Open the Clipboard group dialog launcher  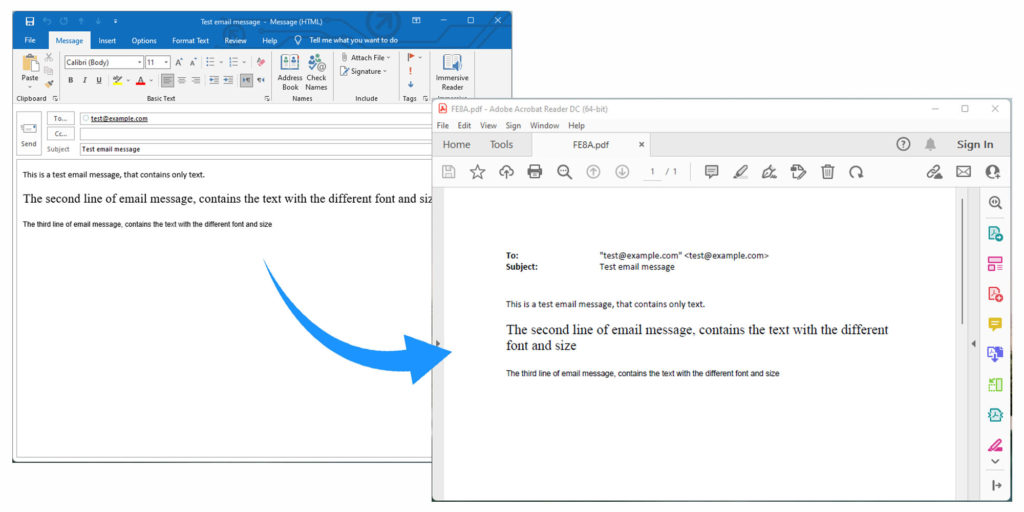tap(55, 99)
